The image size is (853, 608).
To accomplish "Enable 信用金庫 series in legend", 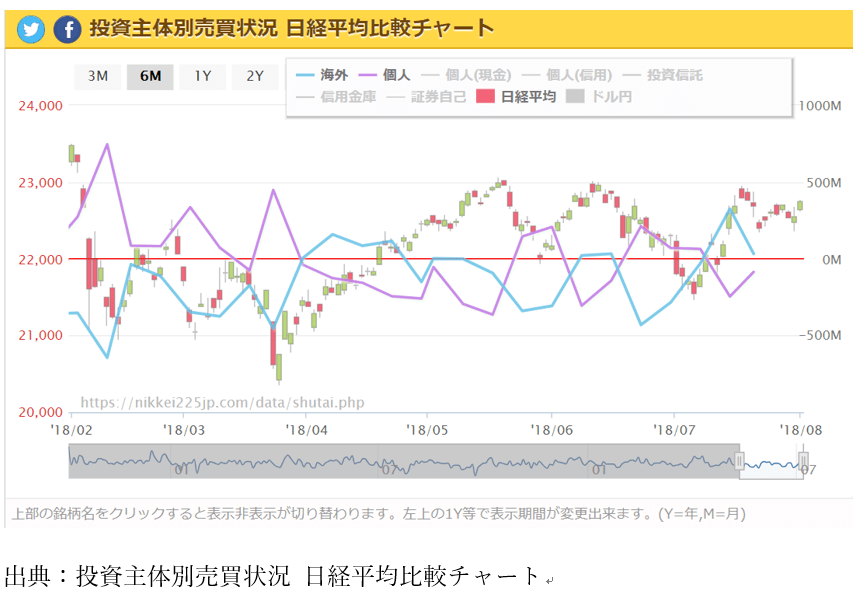I will coord(336,97).
